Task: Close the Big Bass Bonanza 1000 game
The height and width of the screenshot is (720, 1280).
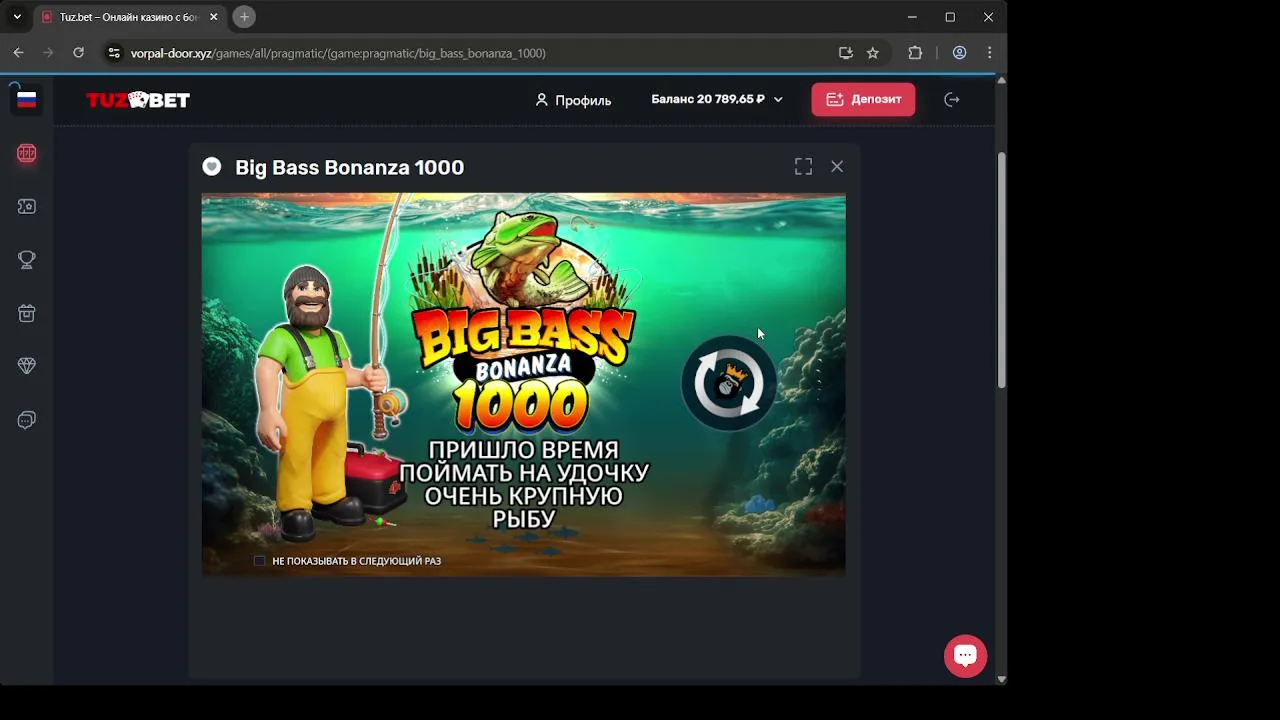Action: 837,167
